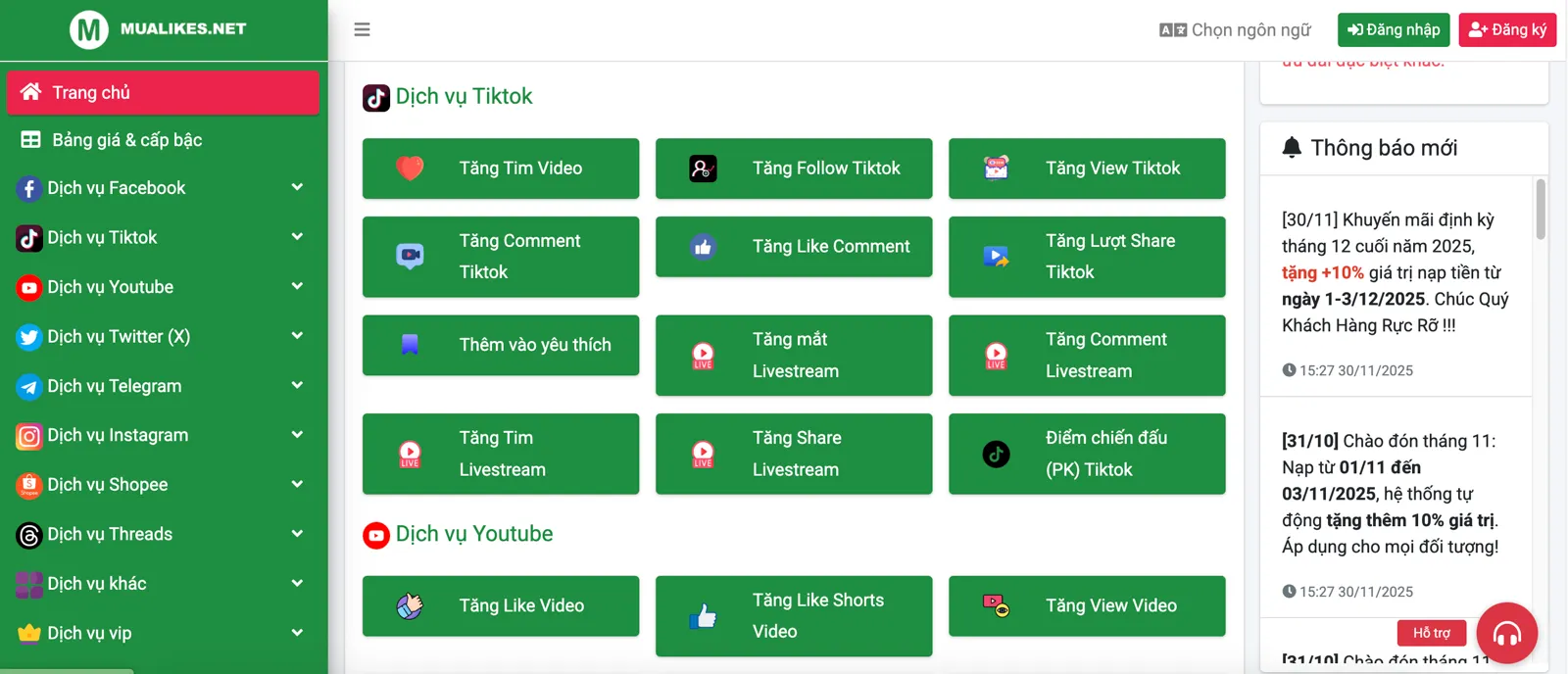Click the Hỗ trợ label near the support icon

click(1432, 633)
